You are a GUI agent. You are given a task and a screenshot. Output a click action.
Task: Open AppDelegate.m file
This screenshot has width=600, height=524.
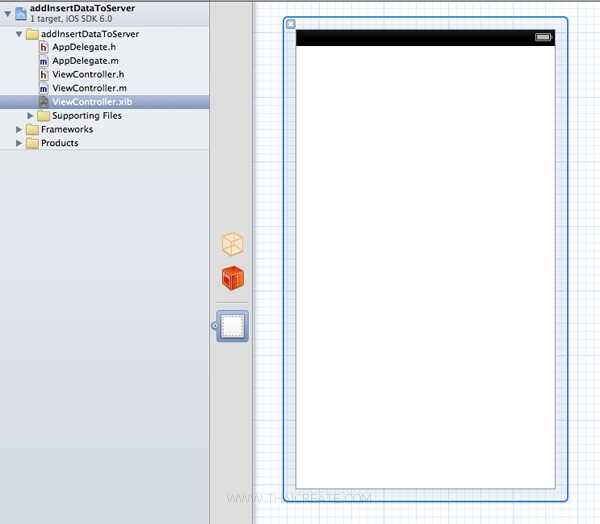pyautogui.click(x=85, y=61)
